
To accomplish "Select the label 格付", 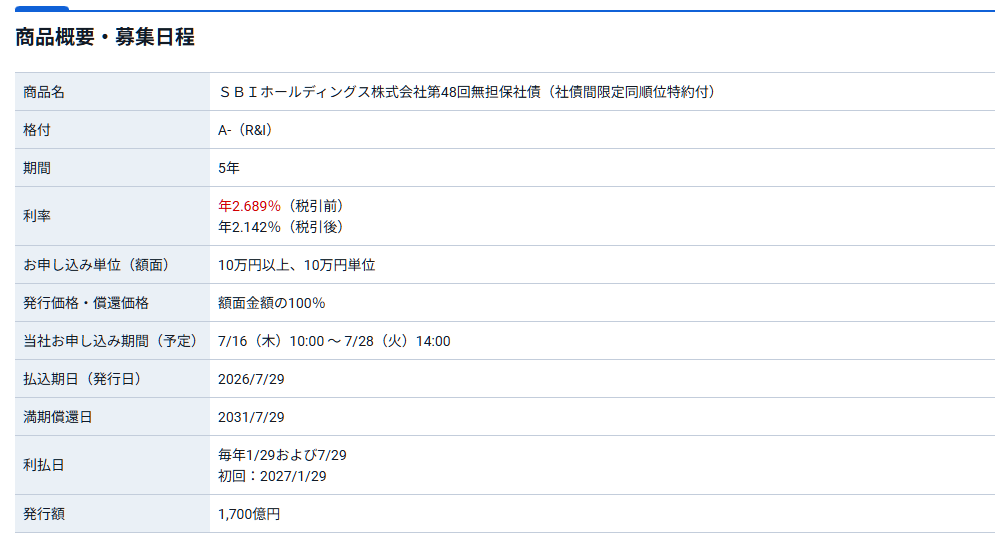I will (37, 130).
